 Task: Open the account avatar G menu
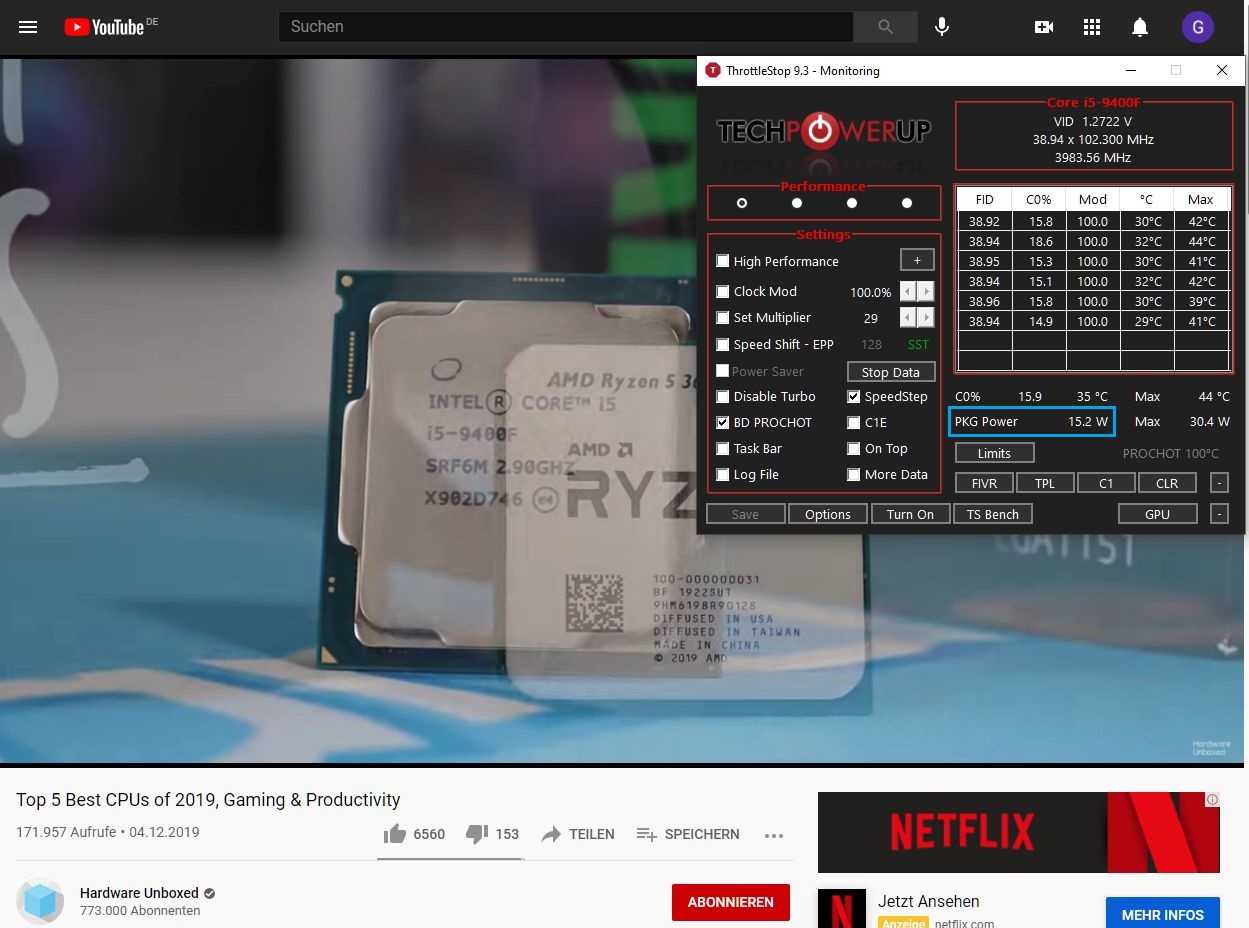[1198, 27]
